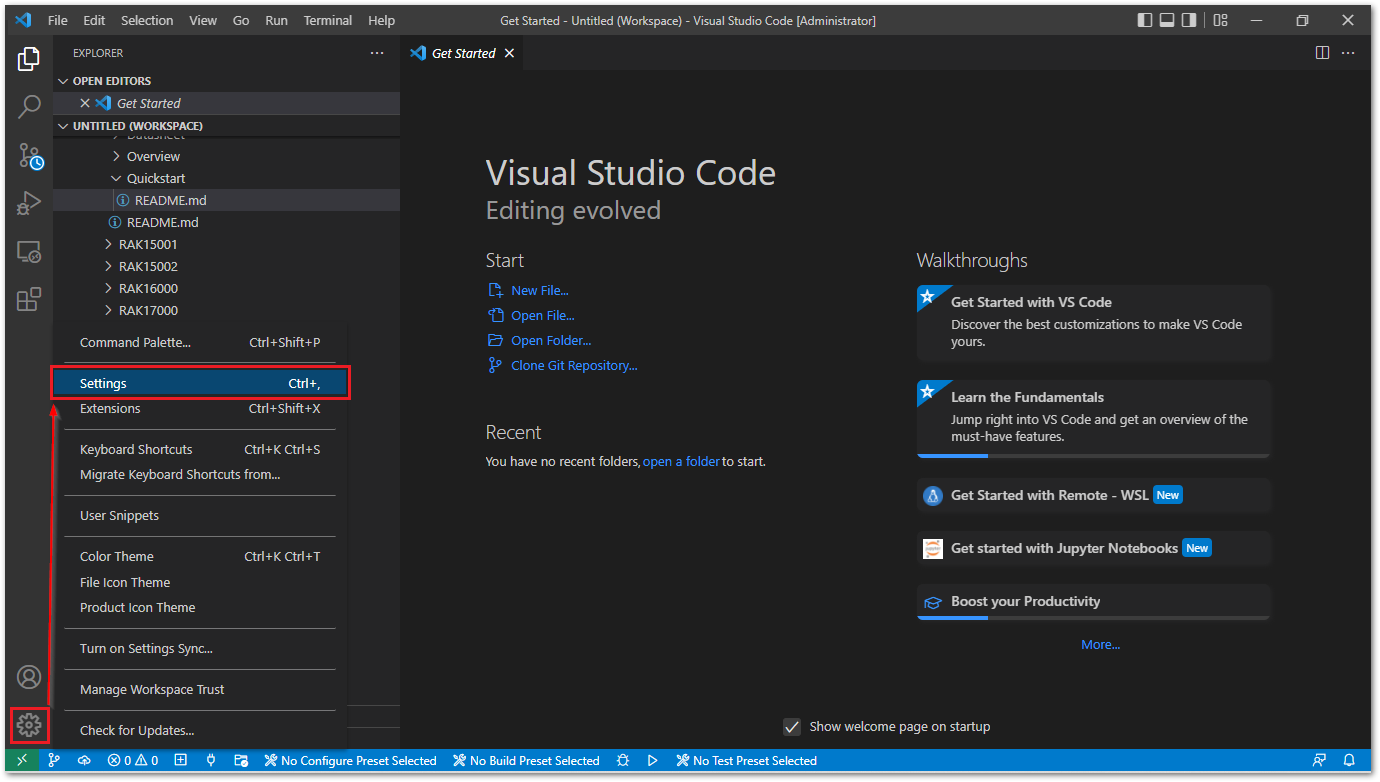Click the play launch icon in status bar
The width and height of the screenshot is (1380, 782).
tap(653, 761)
